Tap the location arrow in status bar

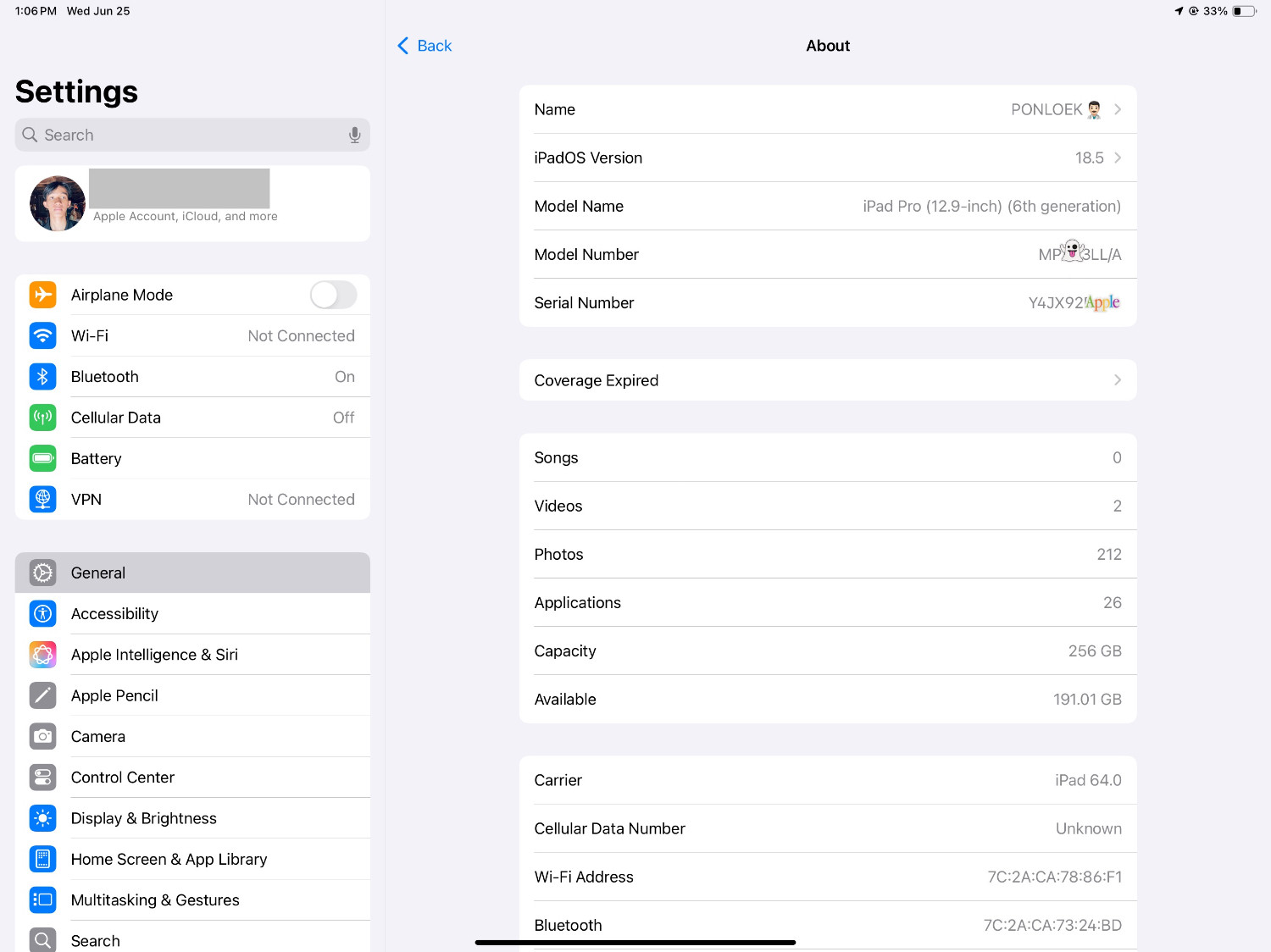[1179, 11]
